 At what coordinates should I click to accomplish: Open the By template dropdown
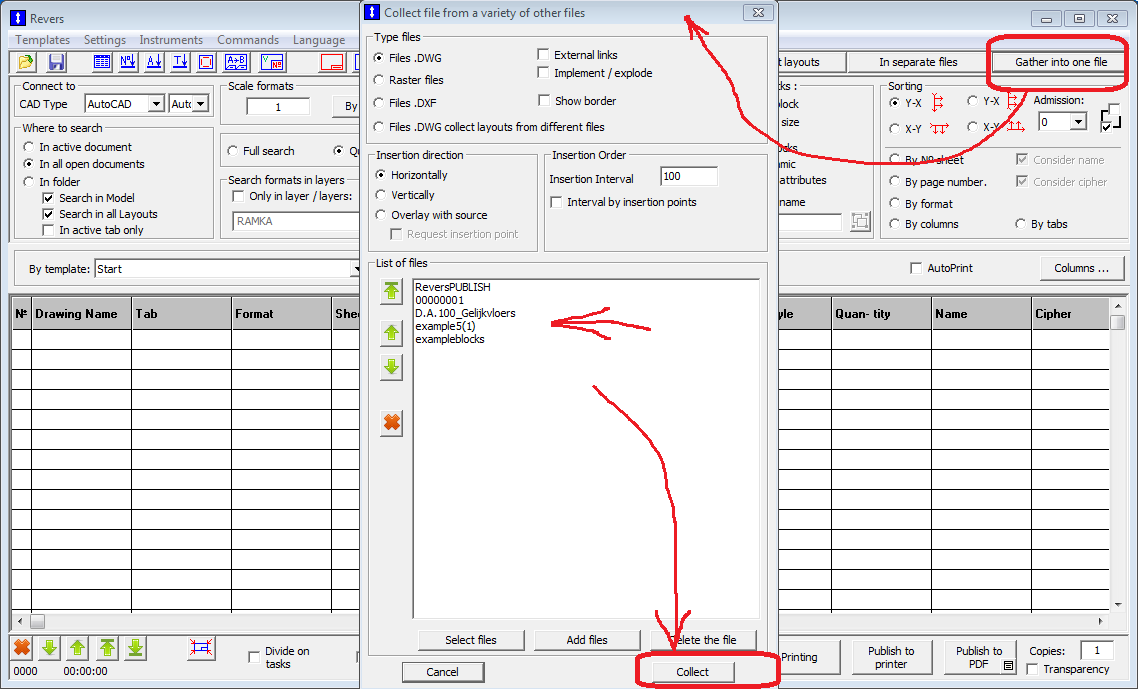(x=355, y=270)
